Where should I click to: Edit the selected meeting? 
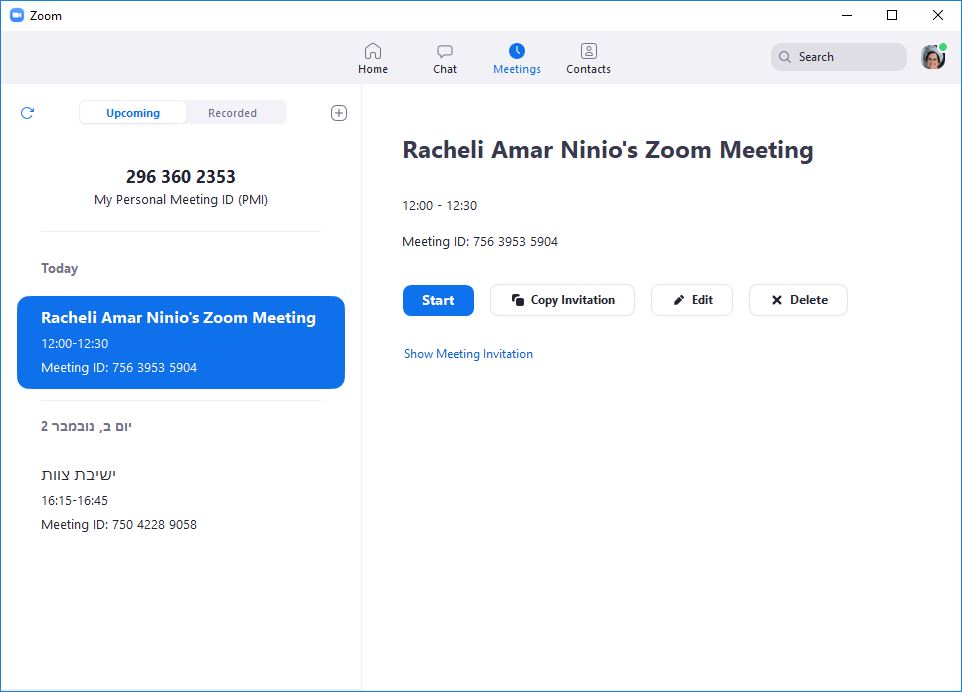tap(692, 300)
